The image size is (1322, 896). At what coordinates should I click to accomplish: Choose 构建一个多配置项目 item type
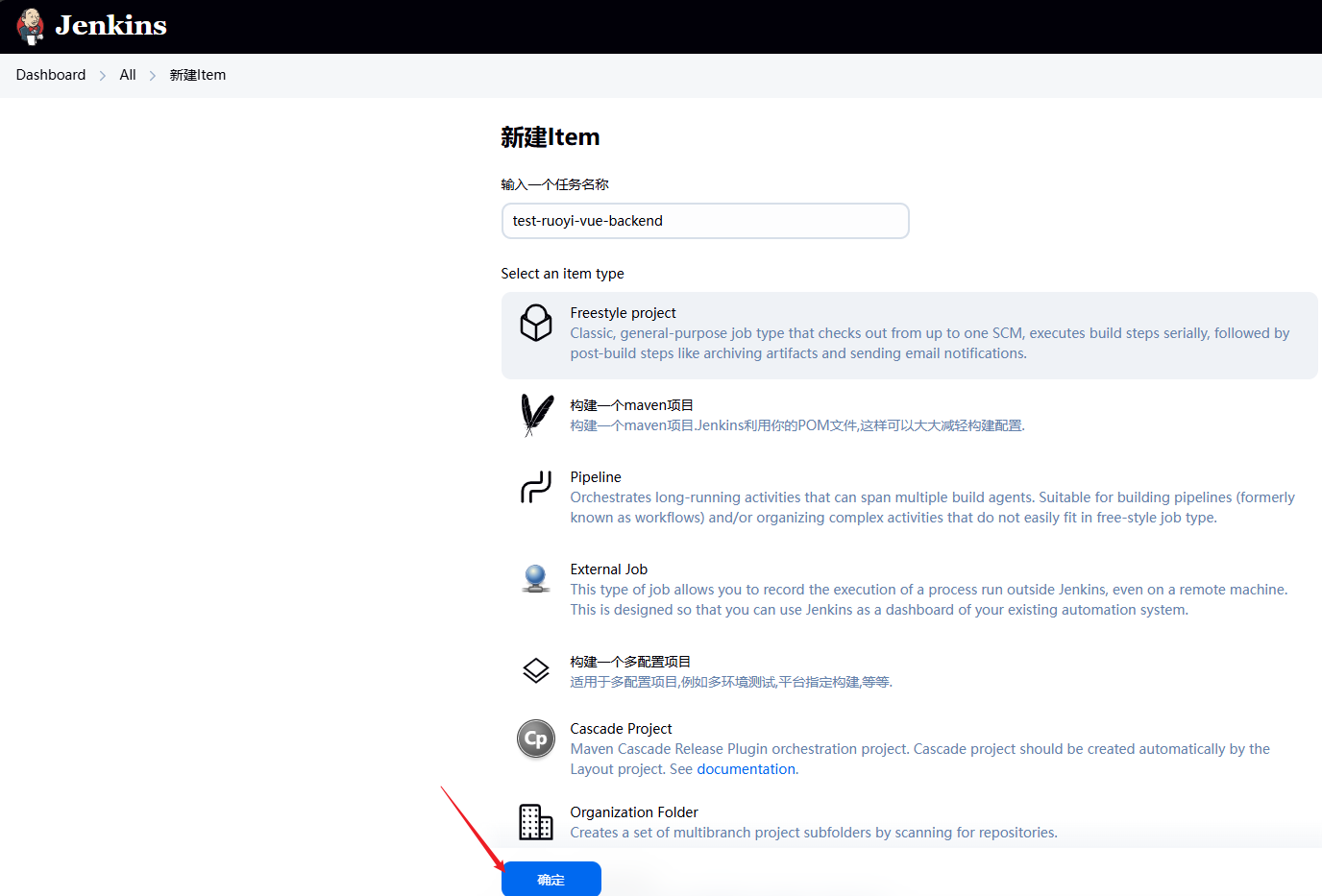click(630, 662)
